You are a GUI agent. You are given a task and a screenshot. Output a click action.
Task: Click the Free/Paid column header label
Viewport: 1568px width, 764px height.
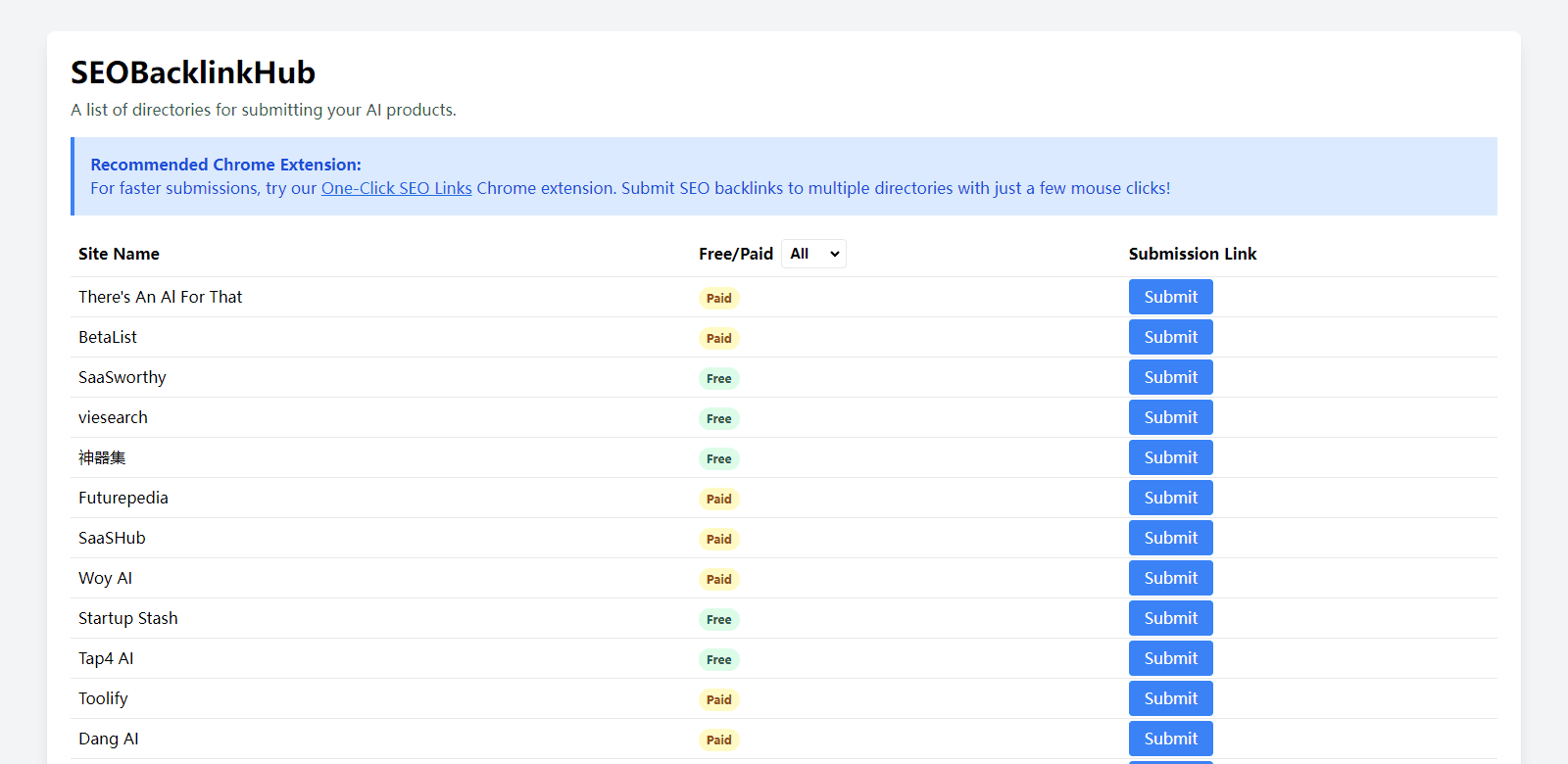pyautogui.click(x=736, y=254)
